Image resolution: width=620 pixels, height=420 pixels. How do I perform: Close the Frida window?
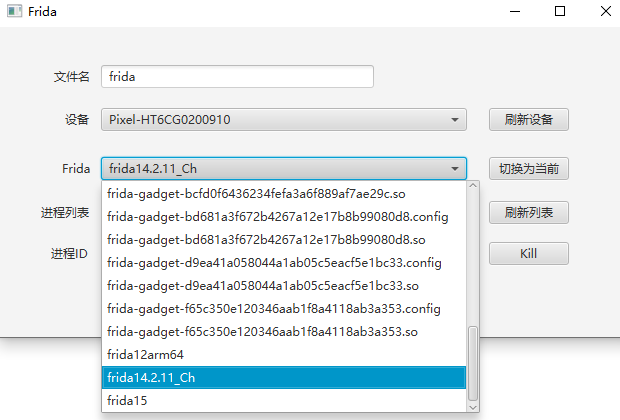pyautogui.click(x=606, y=11)
